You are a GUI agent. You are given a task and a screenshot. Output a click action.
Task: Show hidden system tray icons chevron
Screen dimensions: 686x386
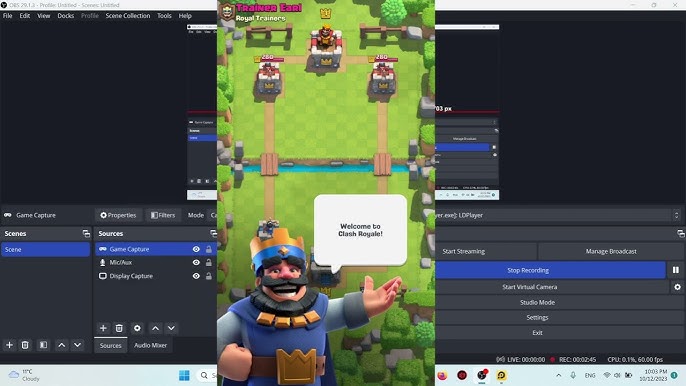558,375
